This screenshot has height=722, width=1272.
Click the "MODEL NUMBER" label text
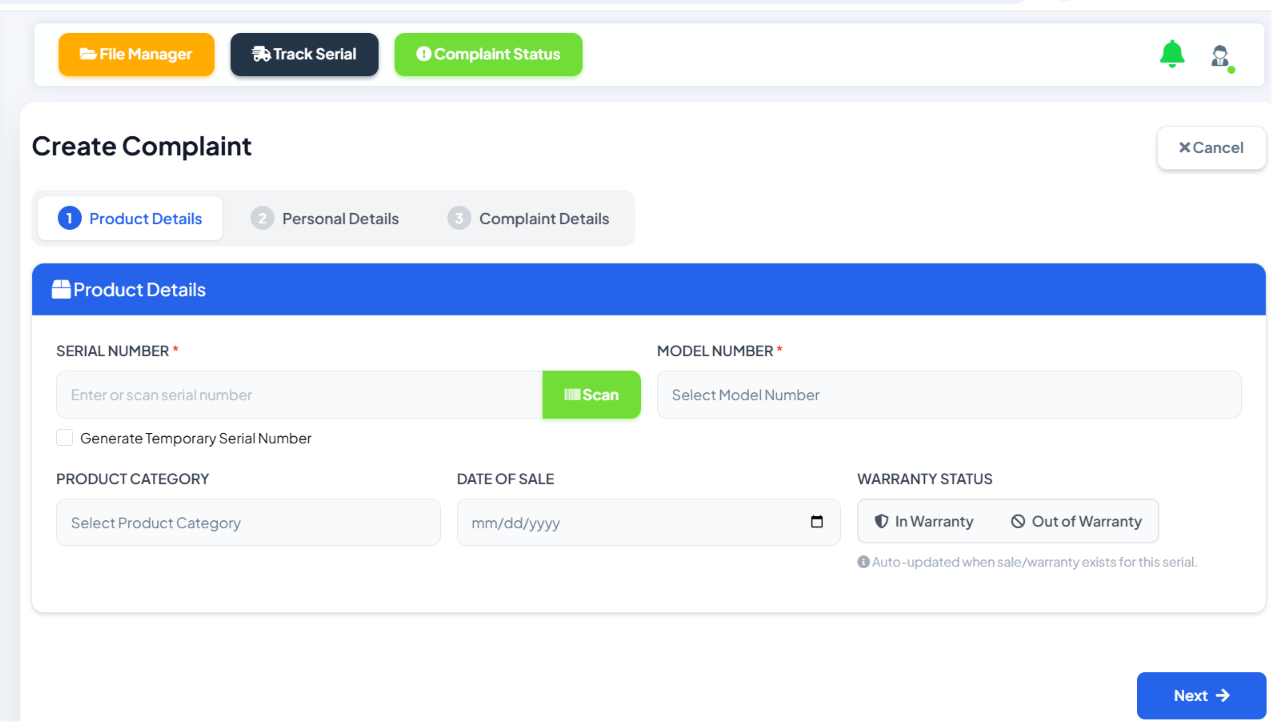[x=715, y=351]
